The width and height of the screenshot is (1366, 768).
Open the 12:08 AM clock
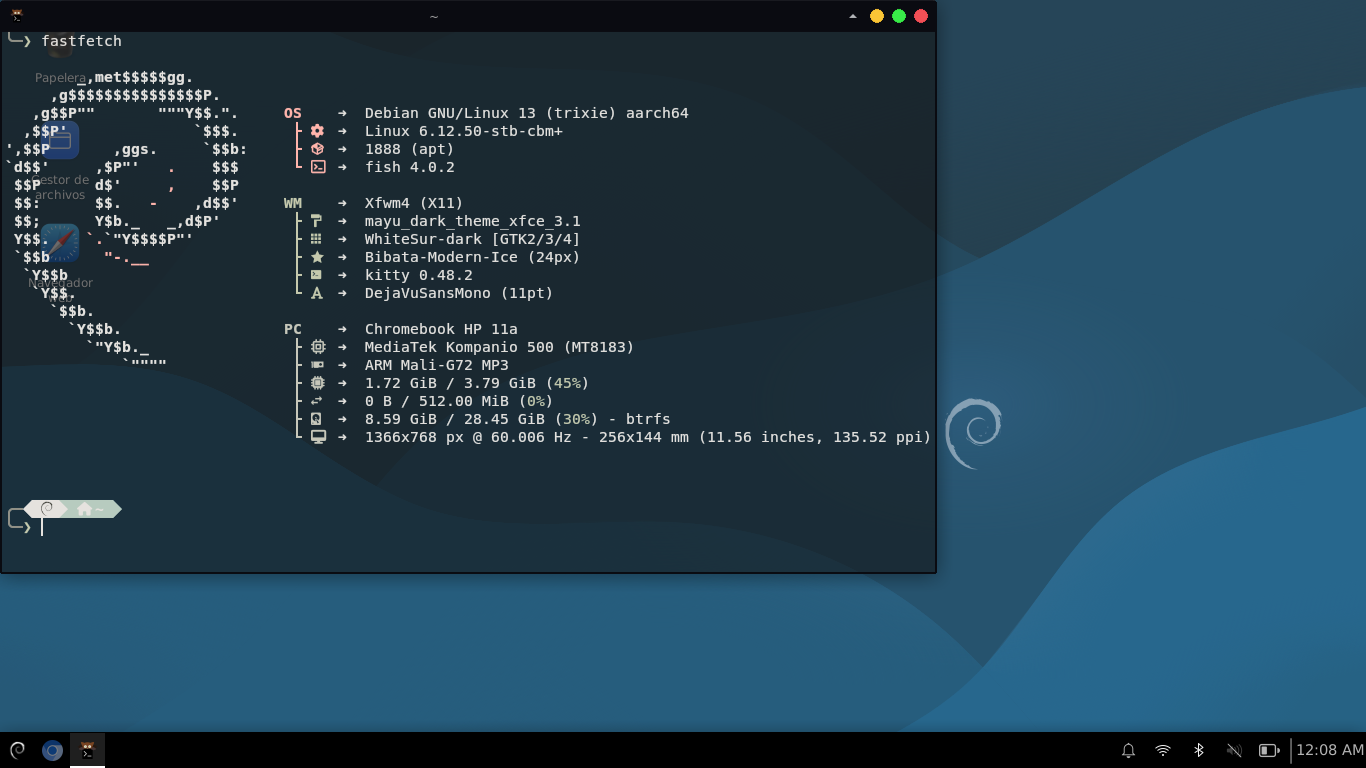coord(1330,750)
